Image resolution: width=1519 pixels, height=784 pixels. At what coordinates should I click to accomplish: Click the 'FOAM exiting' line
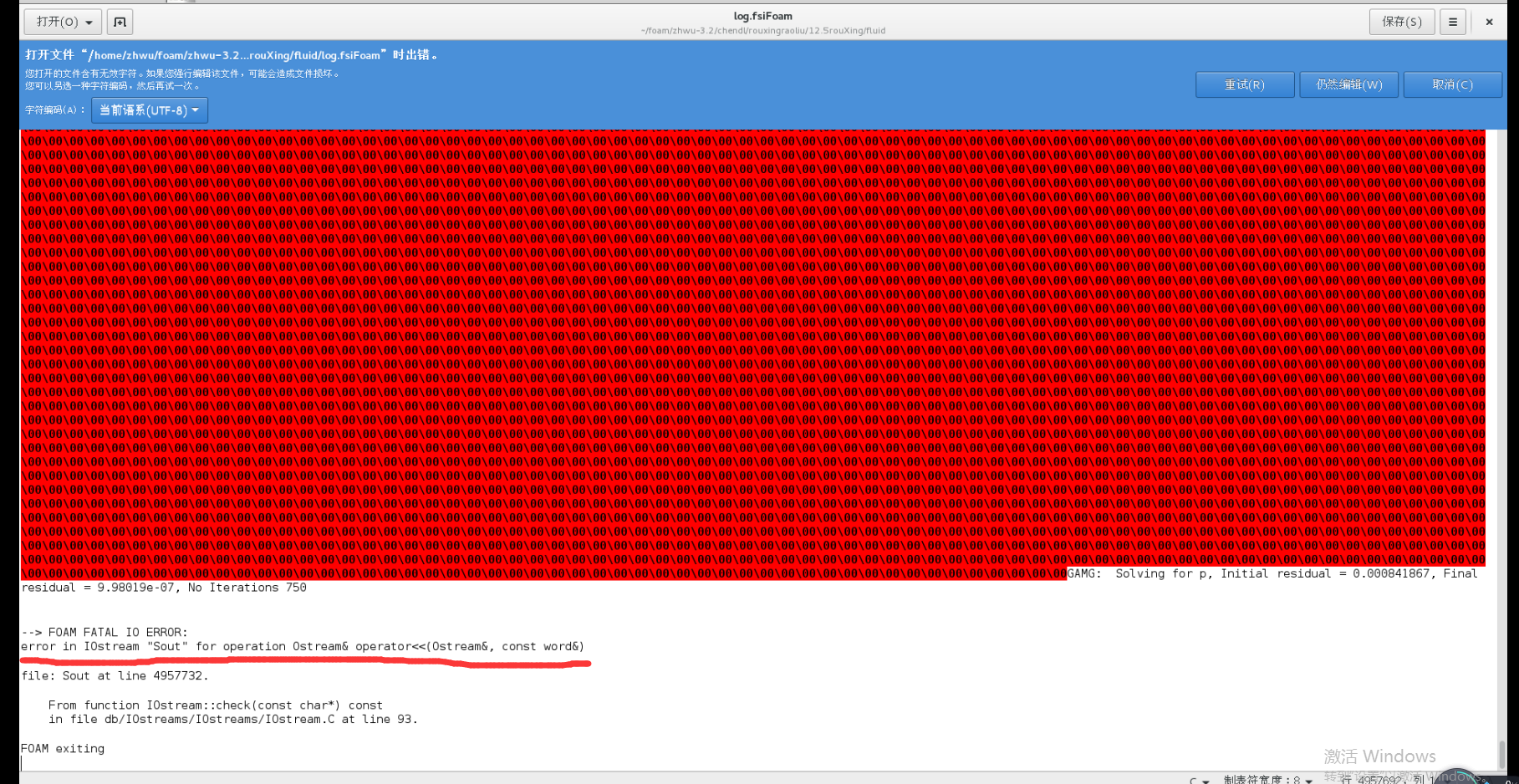(x=63, y=748)
